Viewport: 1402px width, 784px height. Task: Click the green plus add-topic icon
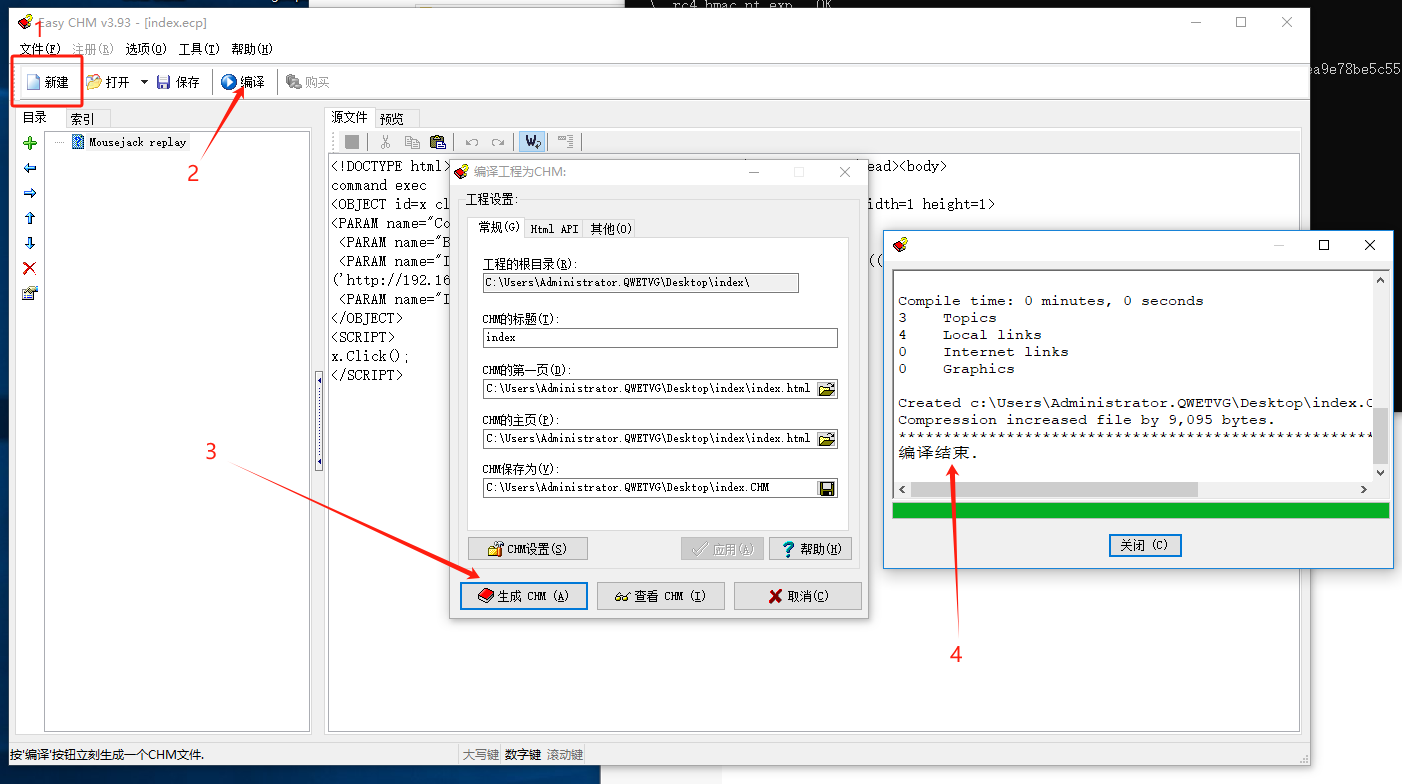tap(30, 143)
